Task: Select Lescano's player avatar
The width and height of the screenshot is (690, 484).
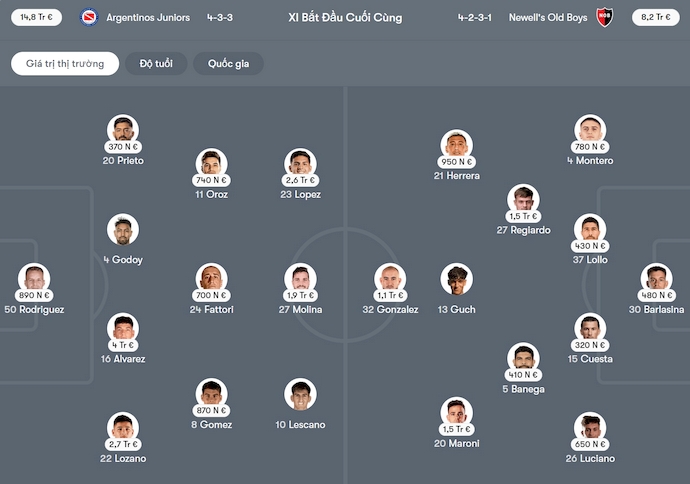Action: 300,393
